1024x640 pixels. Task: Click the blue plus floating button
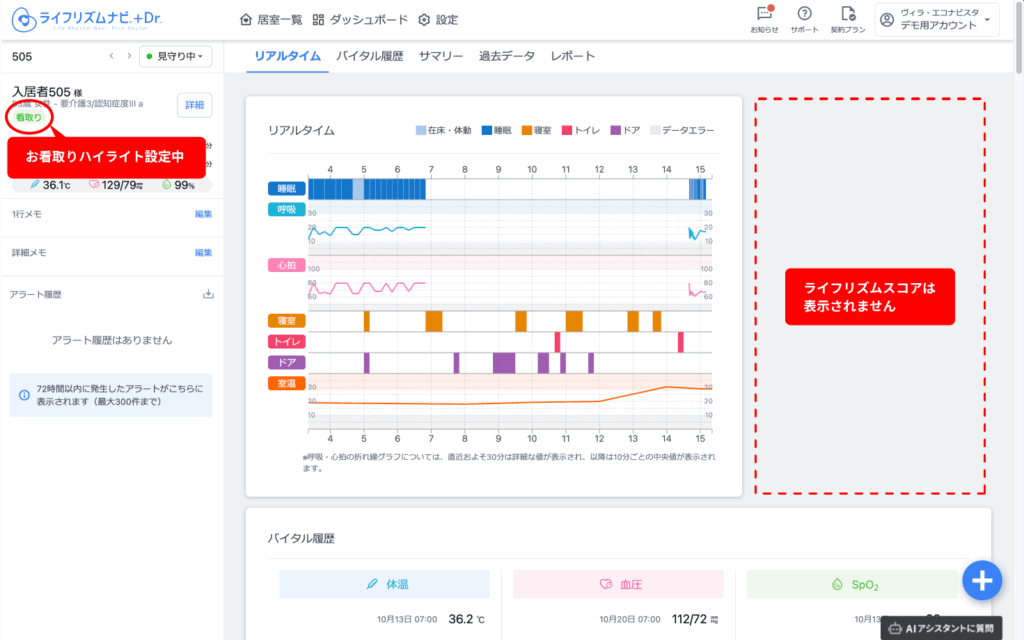982,579
